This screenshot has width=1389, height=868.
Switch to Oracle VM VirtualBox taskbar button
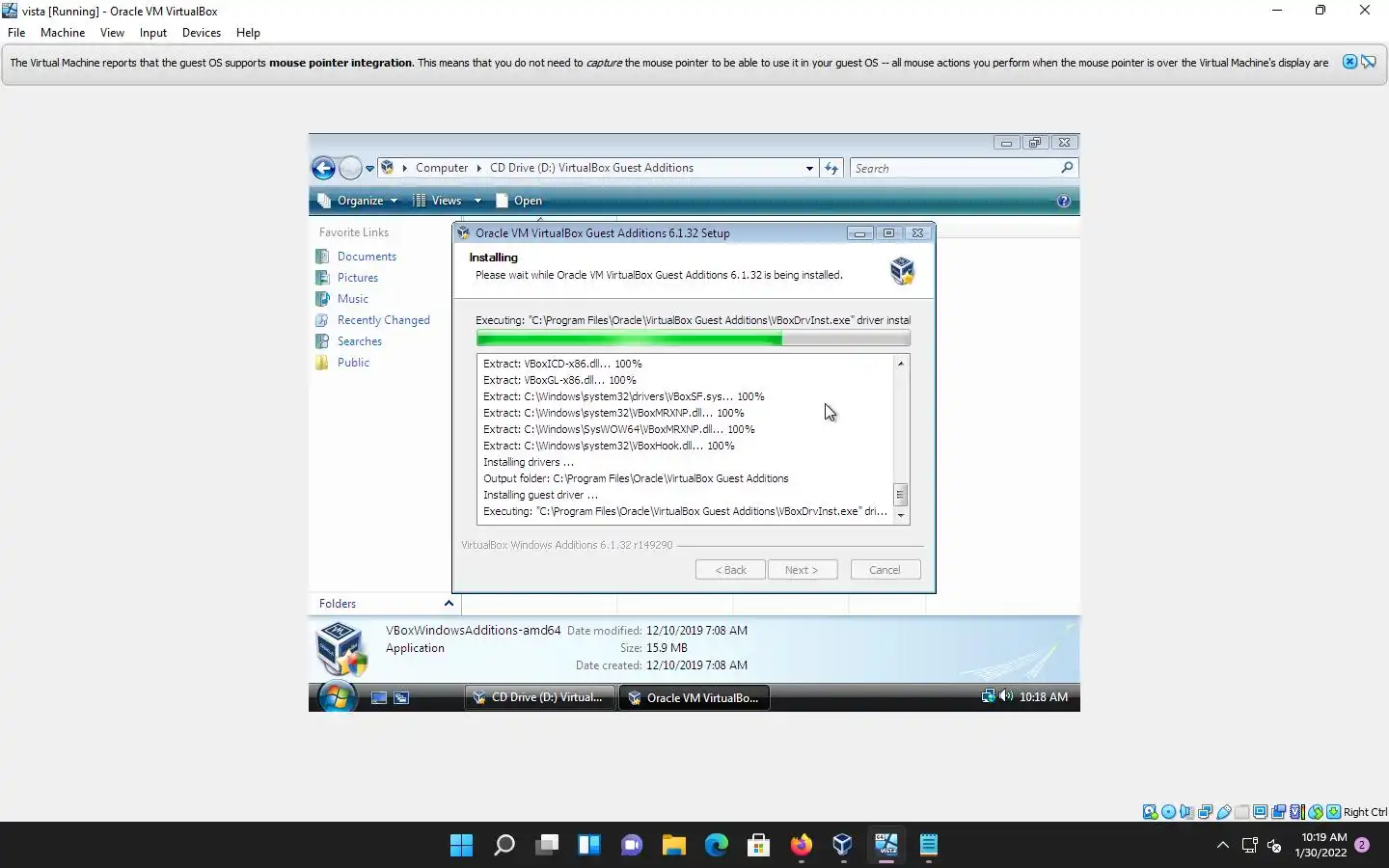[x=694, y=697]
